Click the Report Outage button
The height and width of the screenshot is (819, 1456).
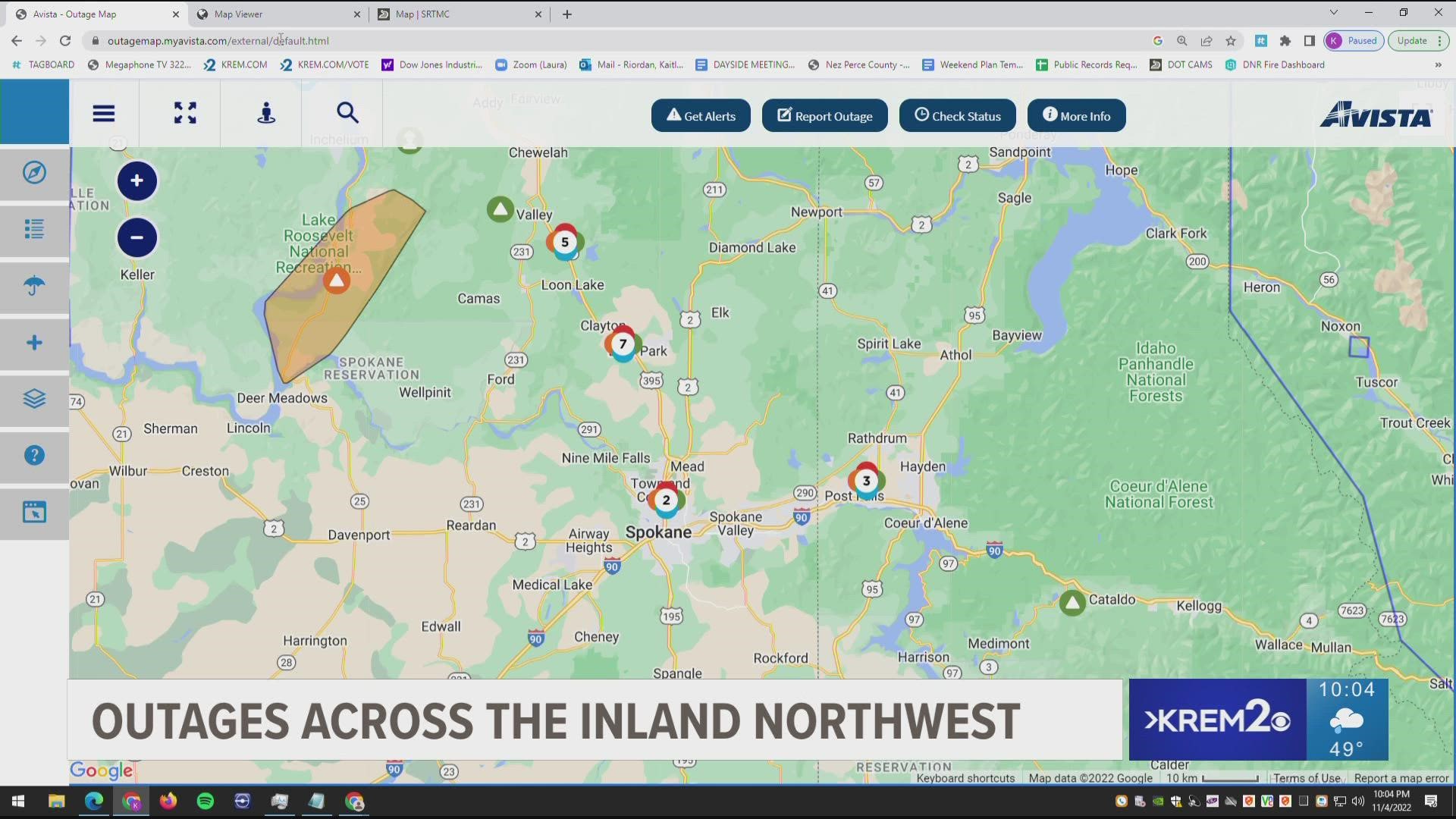(x=824, y=115)
